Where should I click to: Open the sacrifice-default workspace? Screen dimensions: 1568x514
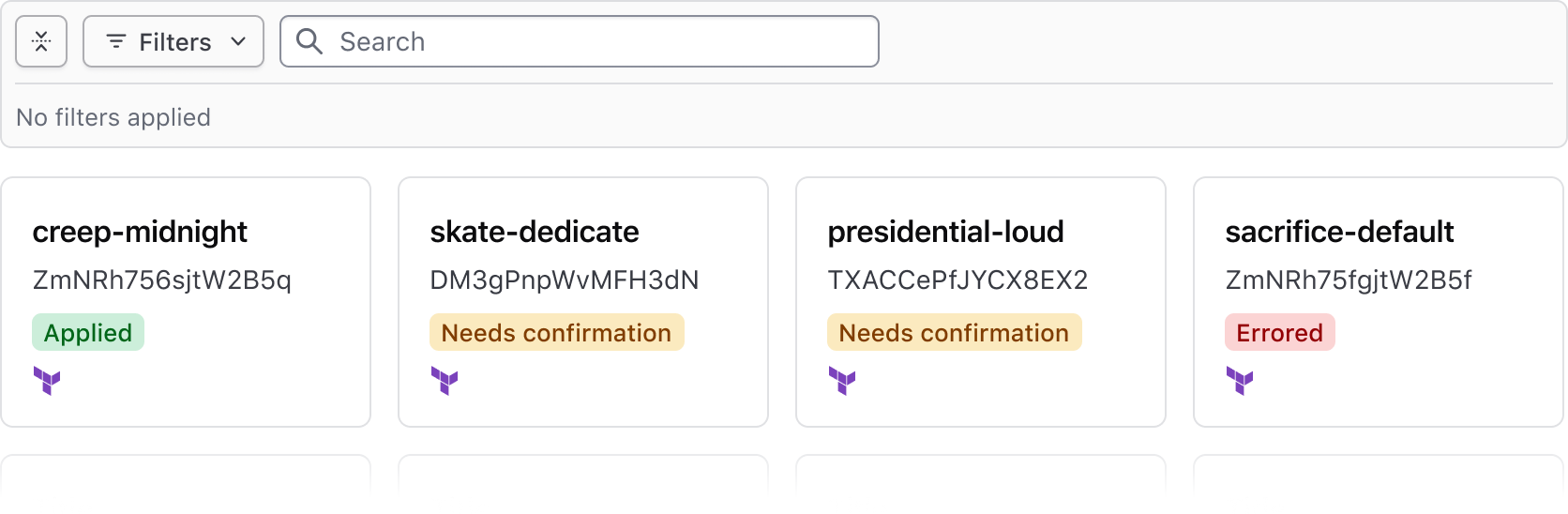(x=1339, y=232)
